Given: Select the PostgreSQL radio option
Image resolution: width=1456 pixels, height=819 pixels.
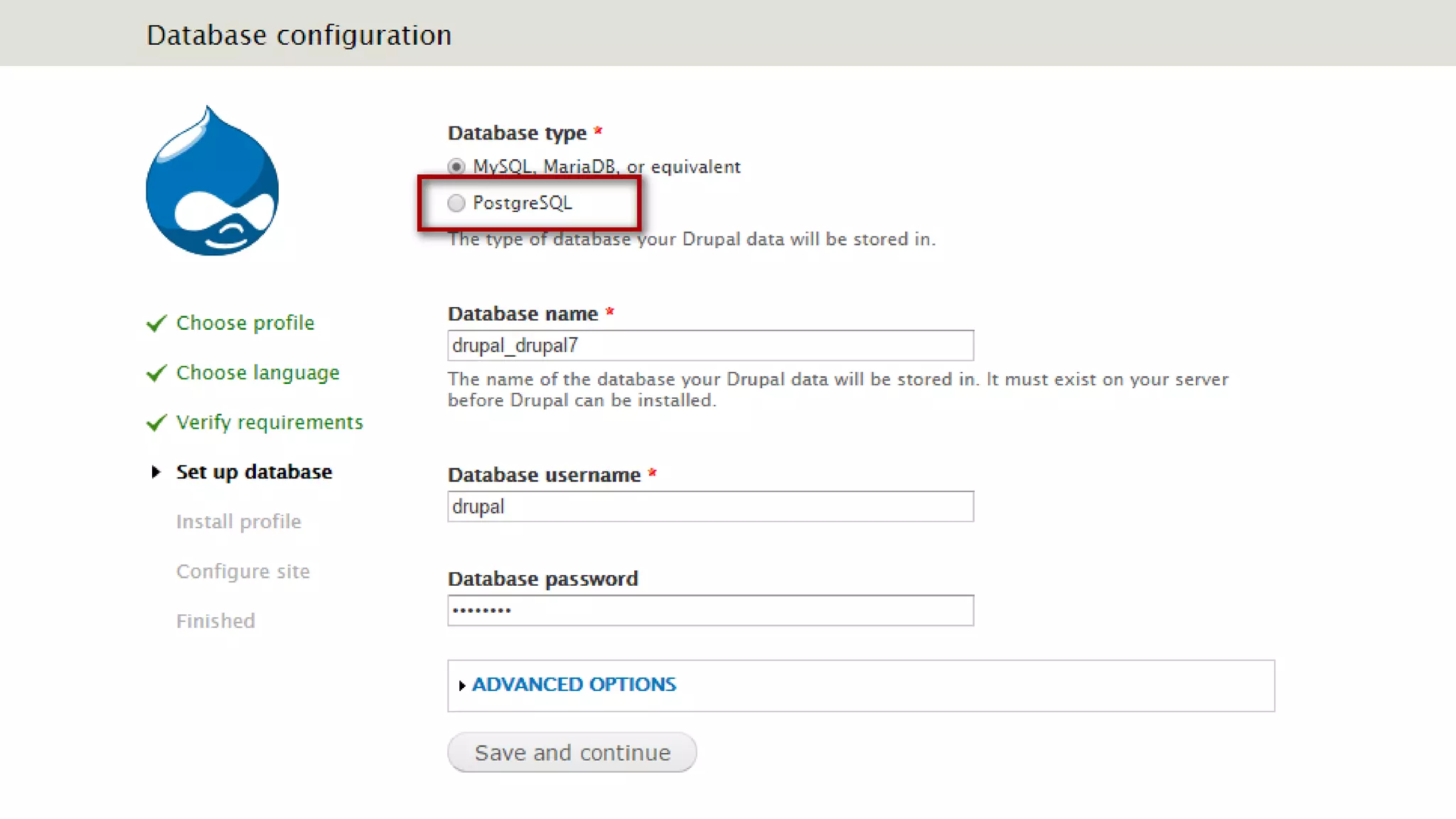Looking at the screenshot, I should [456, 203].
